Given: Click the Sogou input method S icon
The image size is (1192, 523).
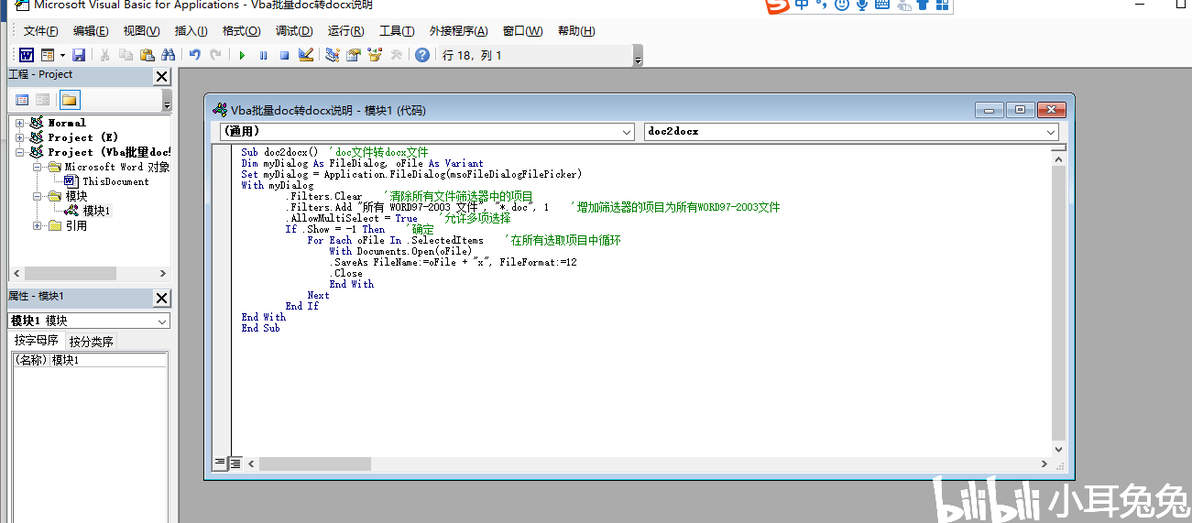Looking at the screenshot, I should click(x=777, y=6).
